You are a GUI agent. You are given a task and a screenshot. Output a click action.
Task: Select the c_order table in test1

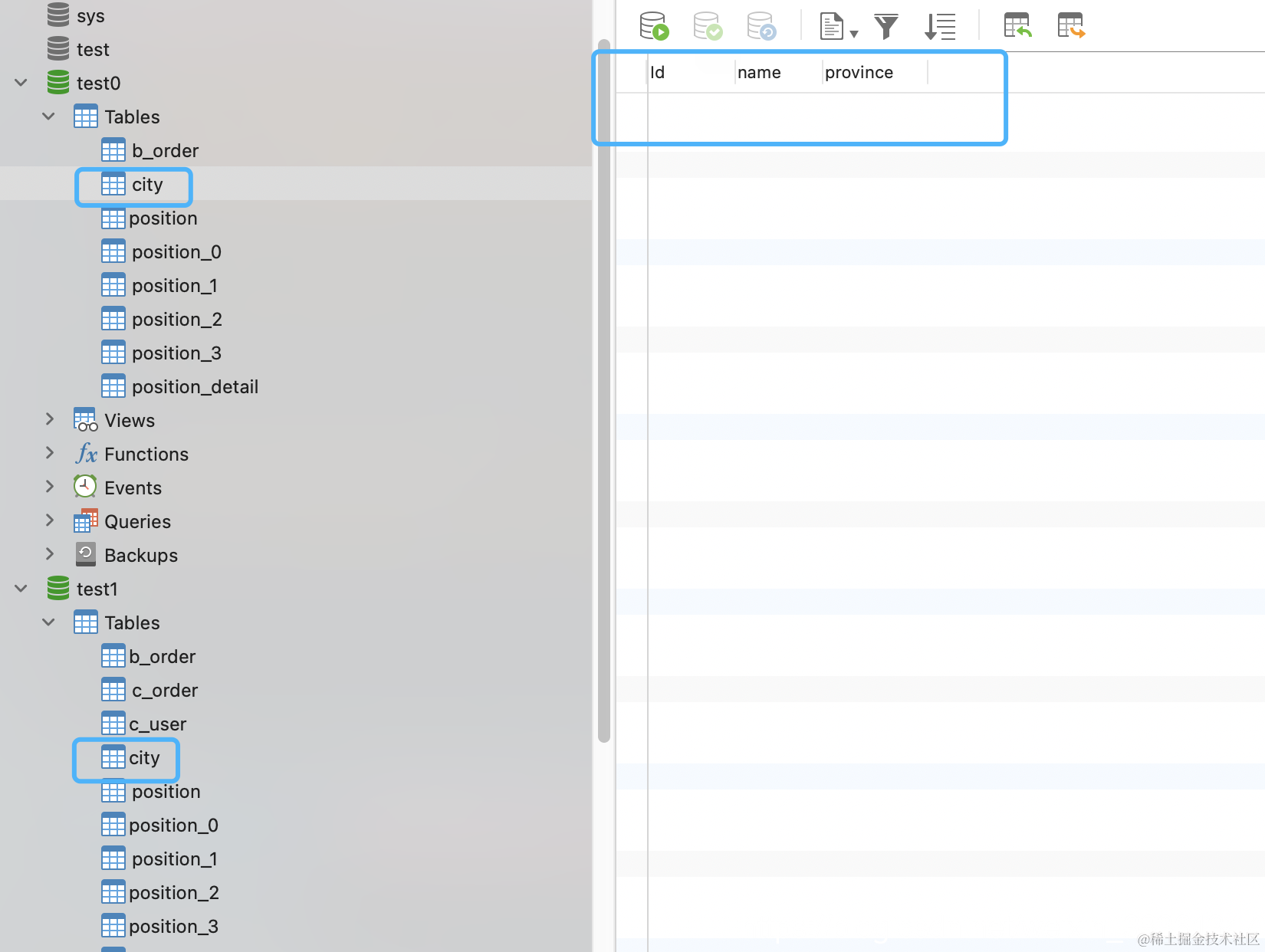tap(165, 691)
